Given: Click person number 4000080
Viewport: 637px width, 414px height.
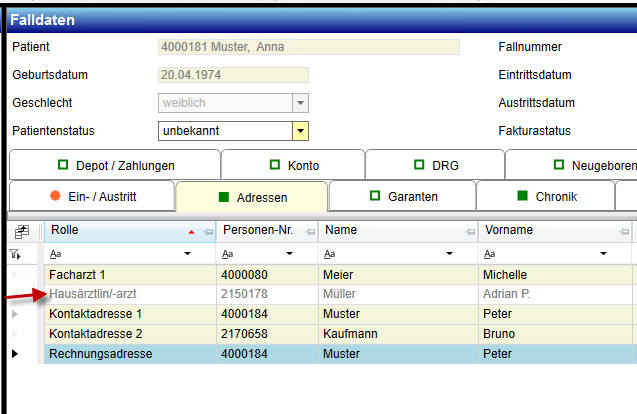Looking at the screenshot, I should 244,275.
